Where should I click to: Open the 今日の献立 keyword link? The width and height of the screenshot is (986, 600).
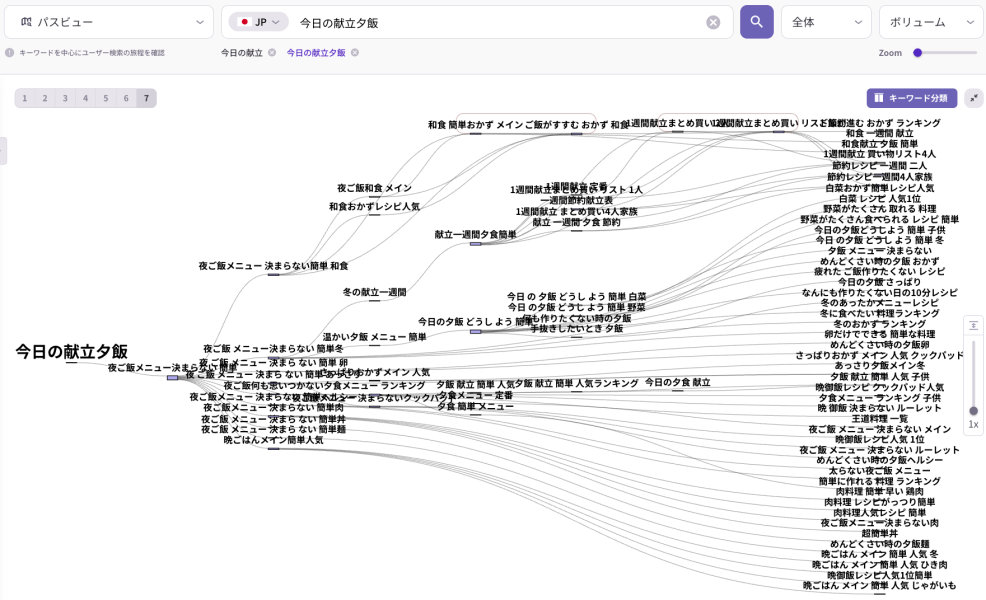pos(241,53)
